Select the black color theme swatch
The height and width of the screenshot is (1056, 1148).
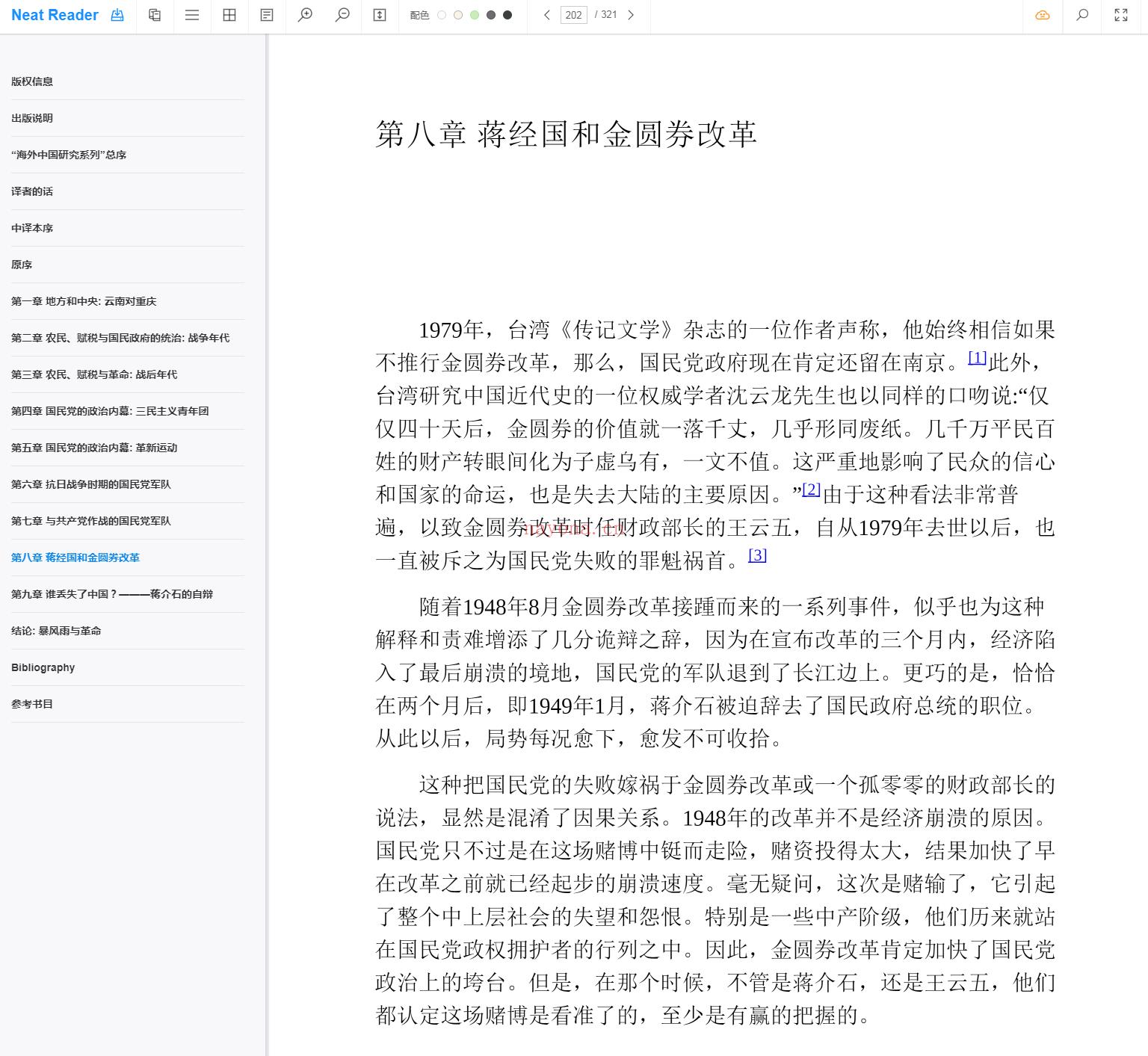[507, 15]
